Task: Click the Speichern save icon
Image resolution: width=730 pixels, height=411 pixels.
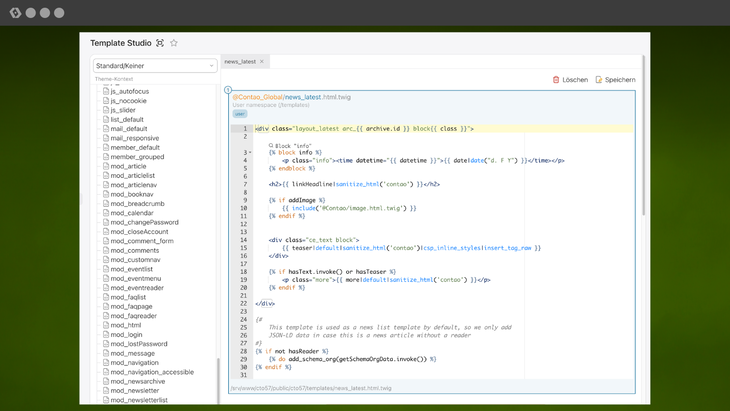Action: pyautogui.click(x=599, y=80)
